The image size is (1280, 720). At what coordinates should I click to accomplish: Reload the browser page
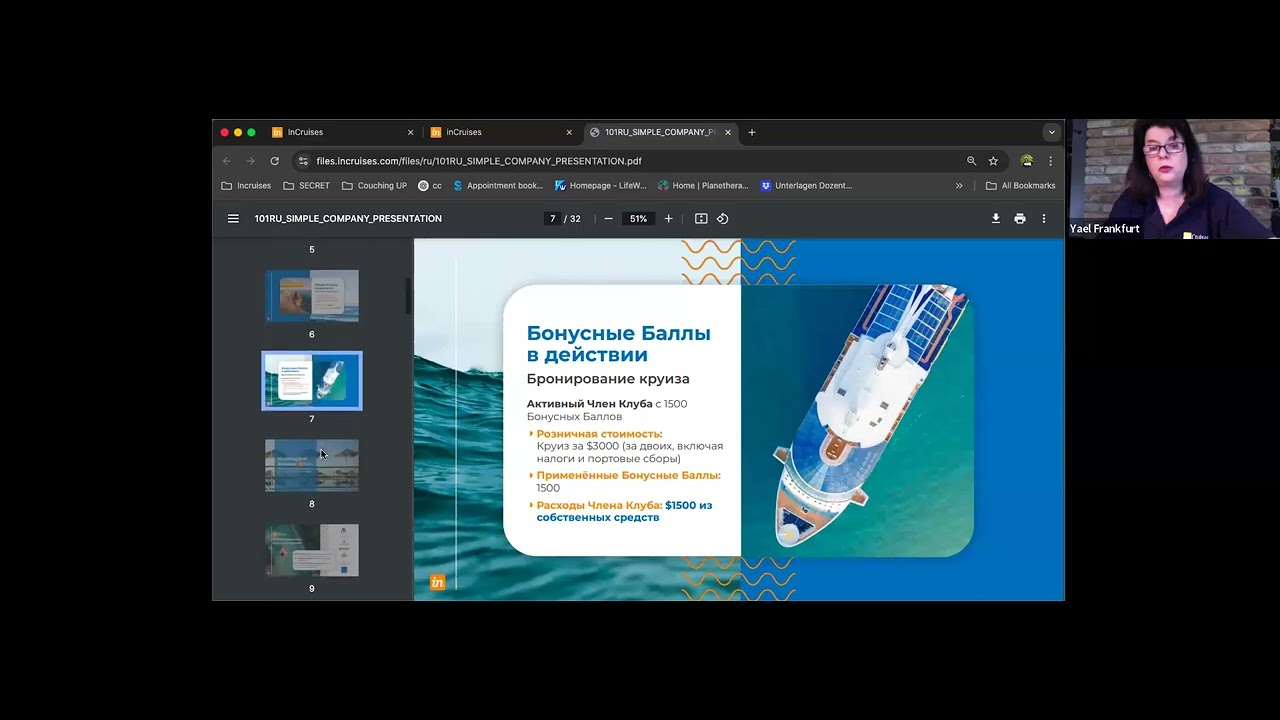pyautogui.click(x=274, y=161)
